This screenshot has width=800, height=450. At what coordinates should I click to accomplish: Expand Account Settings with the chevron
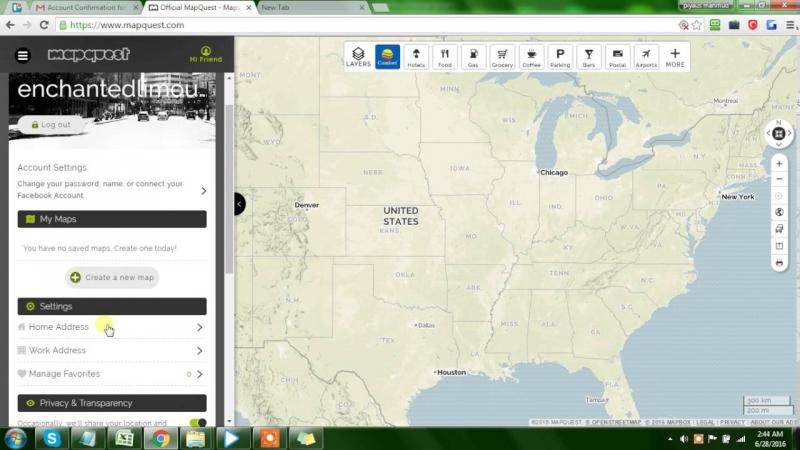click(x=204, y=191)
